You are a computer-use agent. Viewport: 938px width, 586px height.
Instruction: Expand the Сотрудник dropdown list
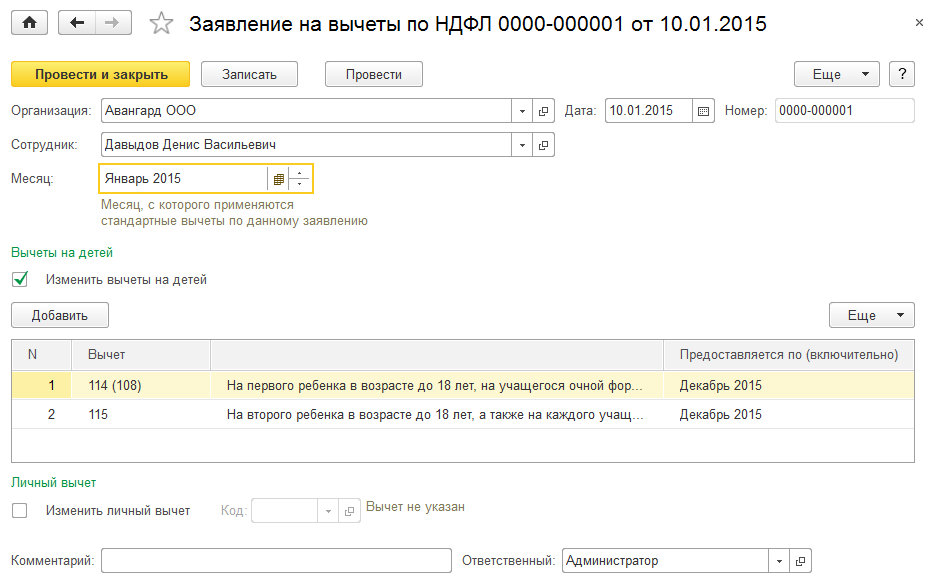click(x=523, y=145)
